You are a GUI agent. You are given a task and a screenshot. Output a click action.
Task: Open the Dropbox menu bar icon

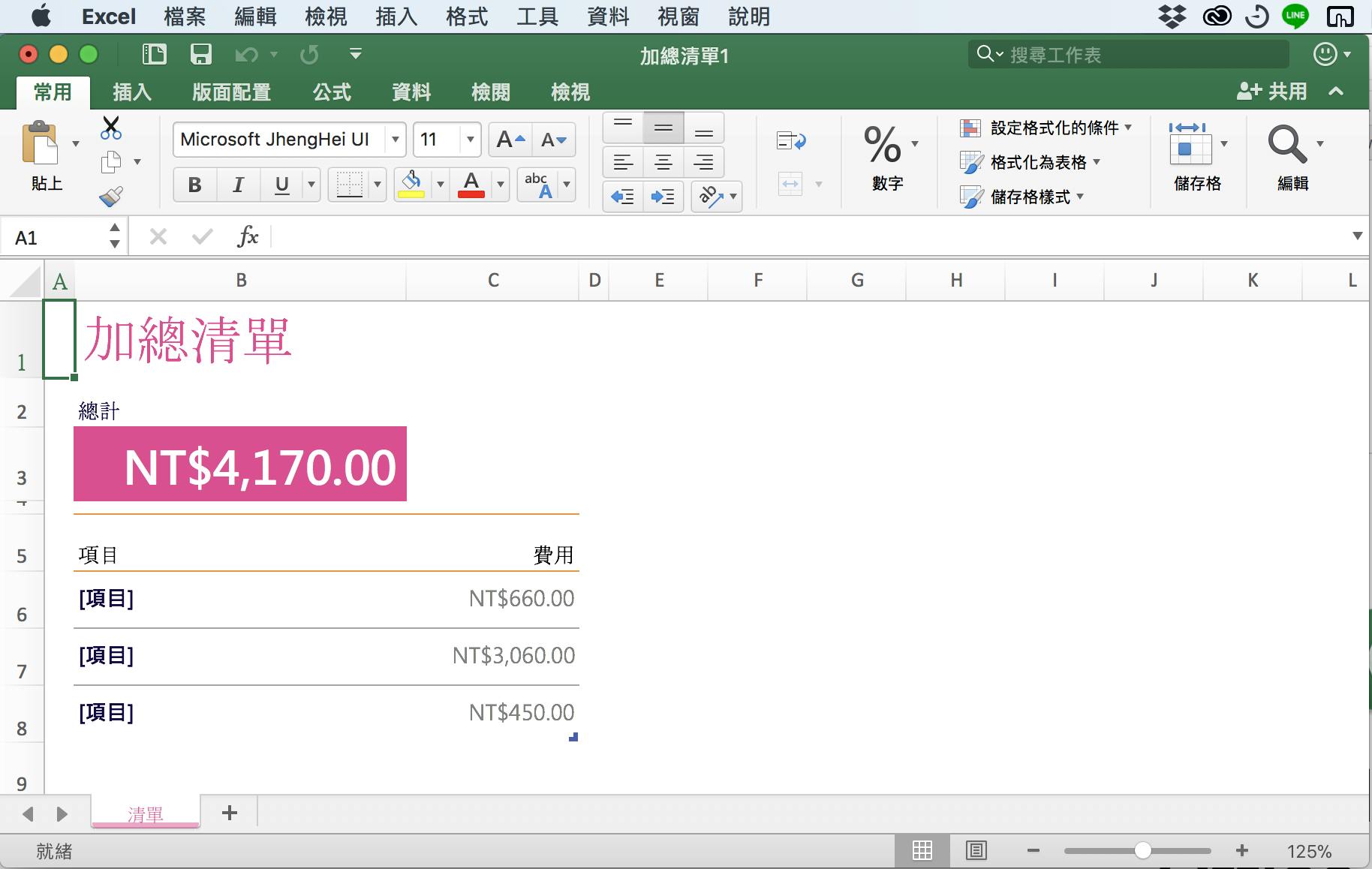click(x=1172, y=16)
